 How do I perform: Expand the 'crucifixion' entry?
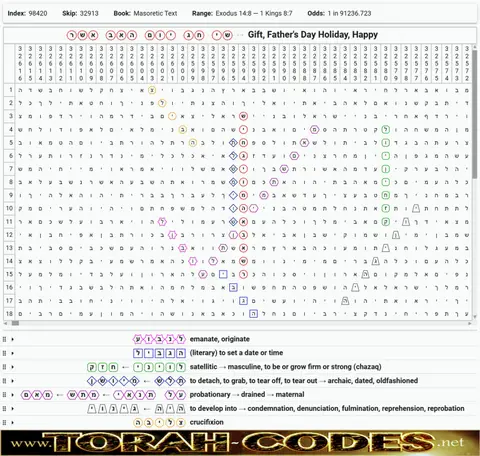(13, 422)
